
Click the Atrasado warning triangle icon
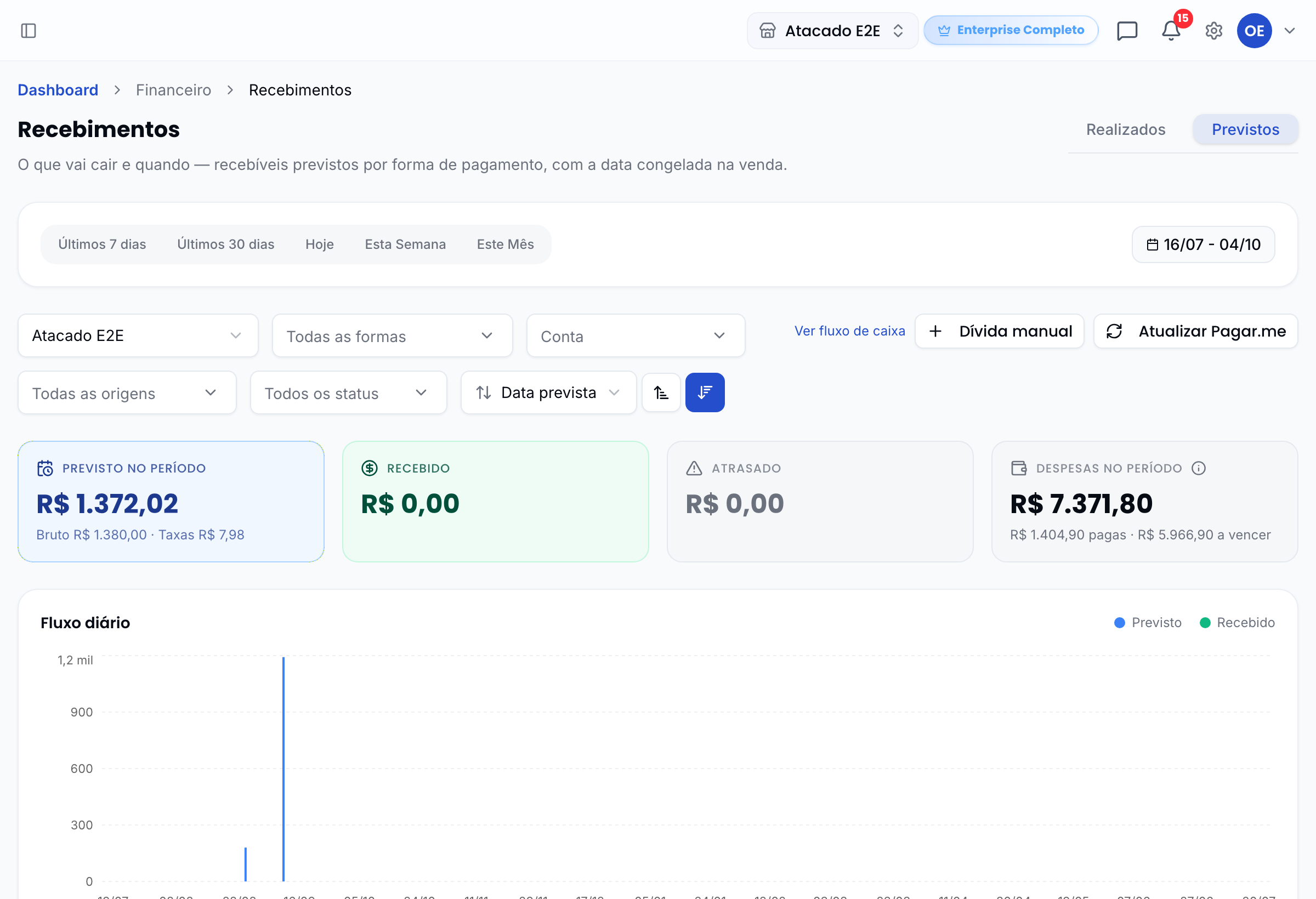pos(694,468)
